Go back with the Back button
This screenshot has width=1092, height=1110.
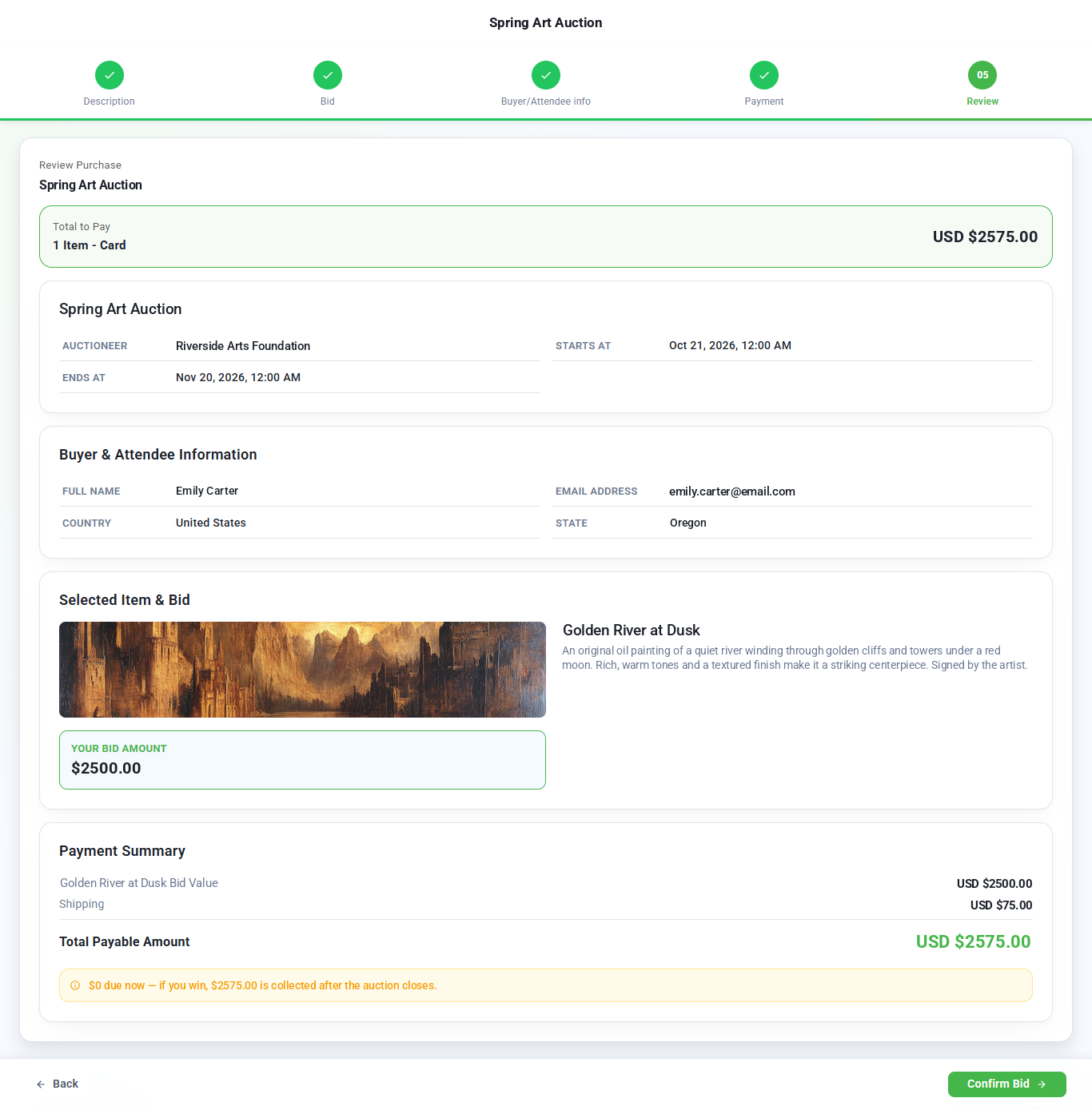coord(58,1084)
